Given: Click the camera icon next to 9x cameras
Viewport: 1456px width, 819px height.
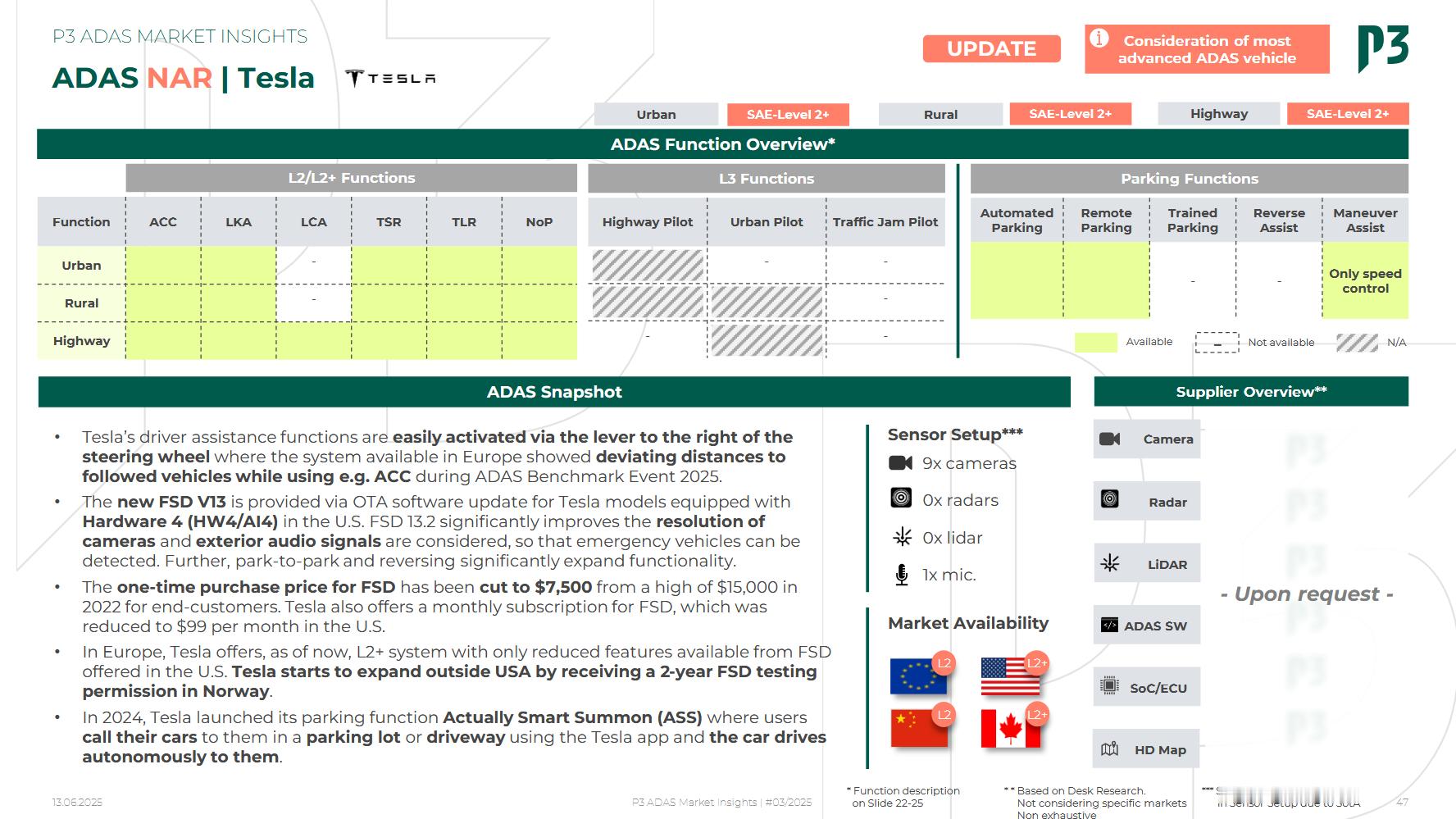Looking at the screenshot, I should tap(901, 463).
